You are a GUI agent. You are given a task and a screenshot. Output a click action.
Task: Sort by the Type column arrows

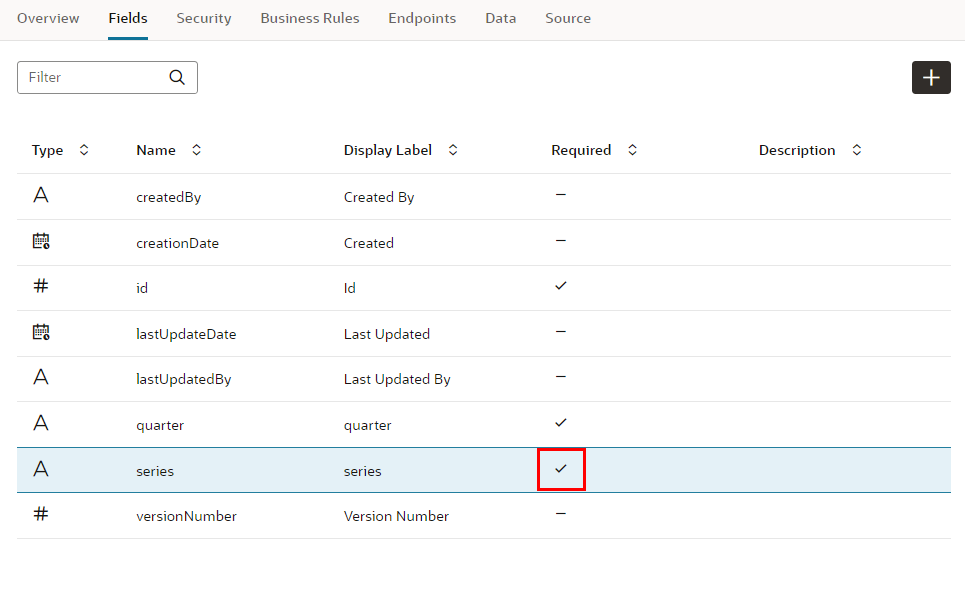click(x=84, y=150)
